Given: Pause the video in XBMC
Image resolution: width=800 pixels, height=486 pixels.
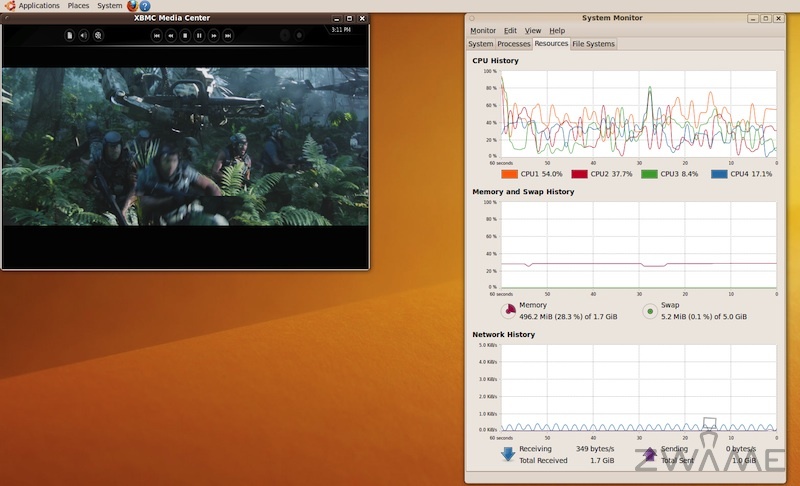Looking at the screenshot, I should click(x=199, y=35).
